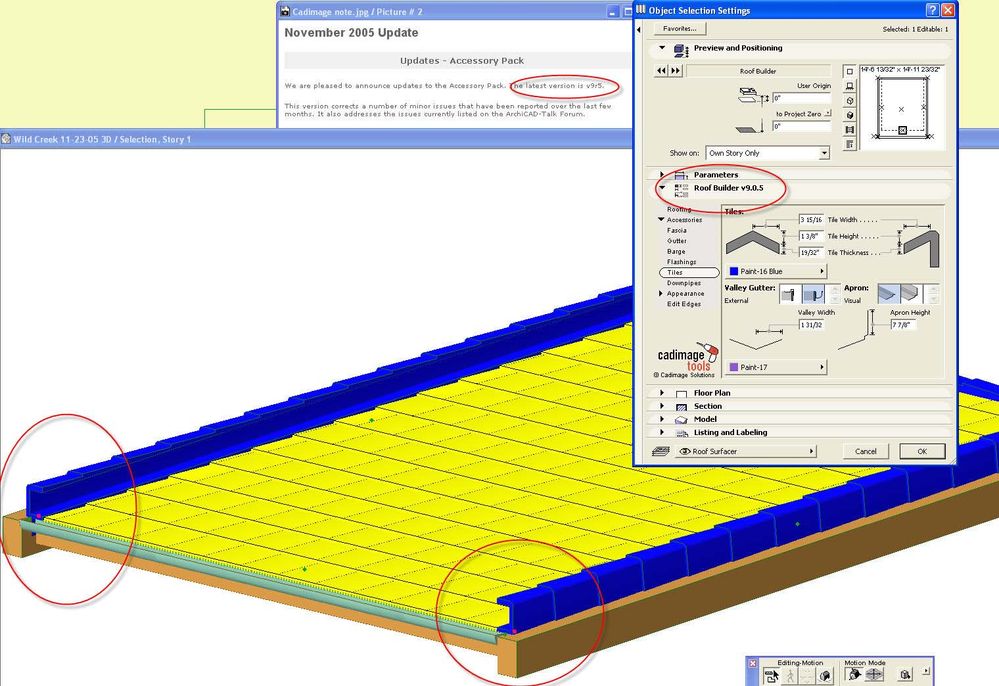999x686 pixels.
Task: Collapse the Roof Builder v9.0.5 panel
Action: 662,188
